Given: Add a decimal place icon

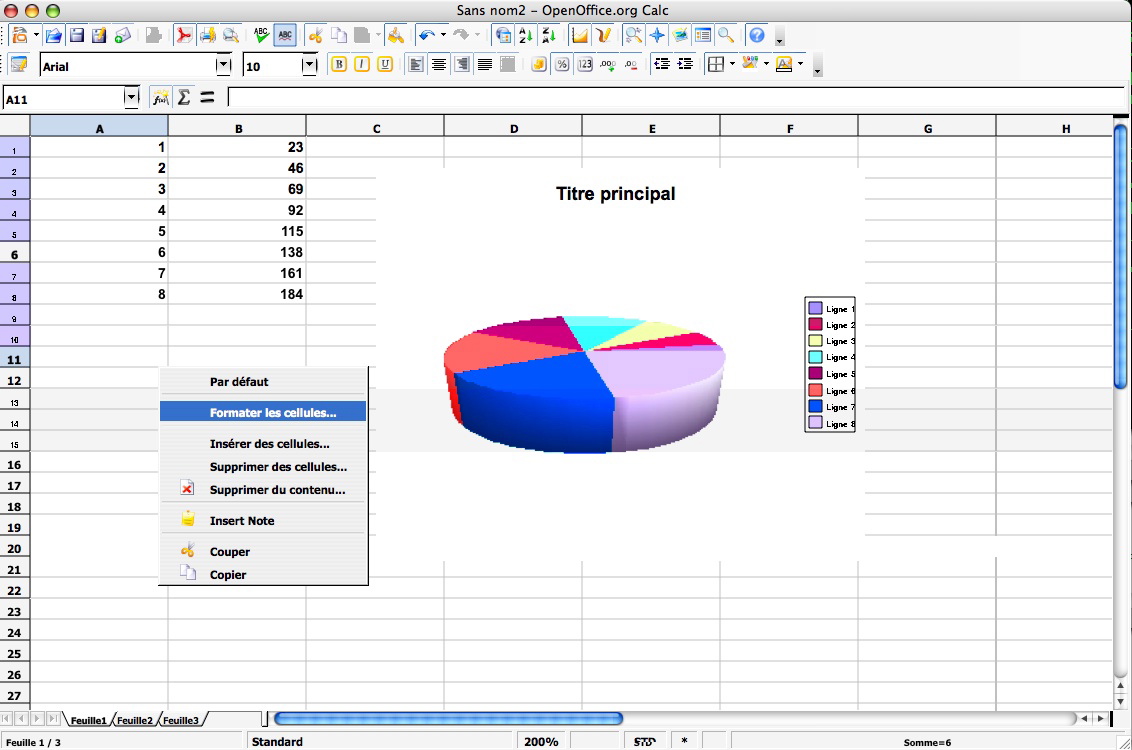Looking at the screenshot, I should pos(608,64).
